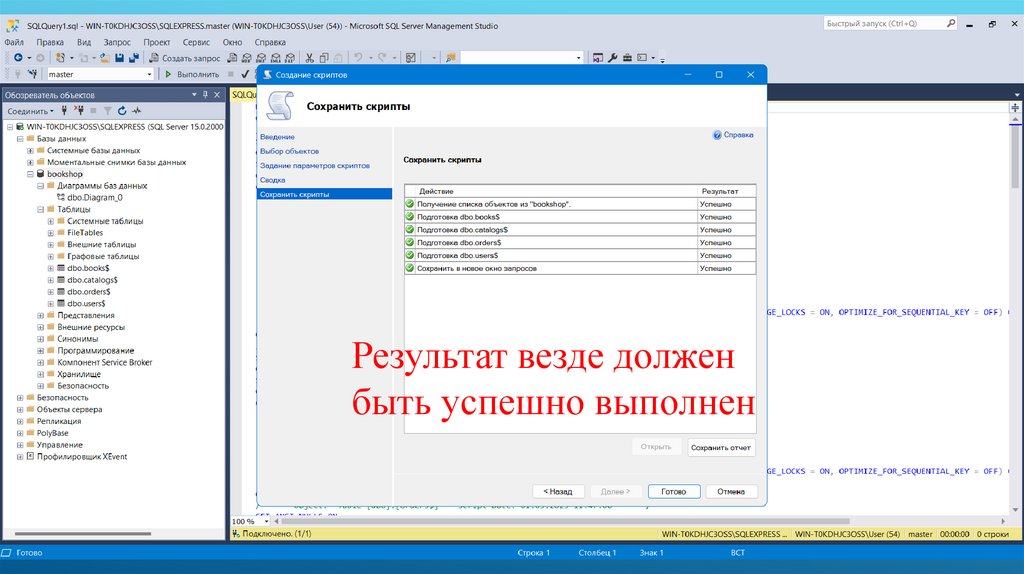Click the Object Explorer horizontal scrollbar
Screen dimensions: 1024x574
tap(82, 534)
